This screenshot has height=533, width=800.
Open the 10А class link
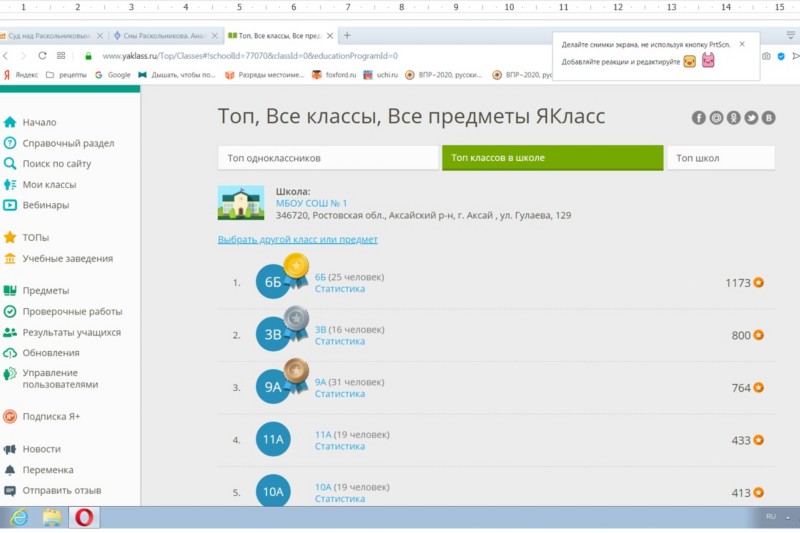(x=323, y=487)
